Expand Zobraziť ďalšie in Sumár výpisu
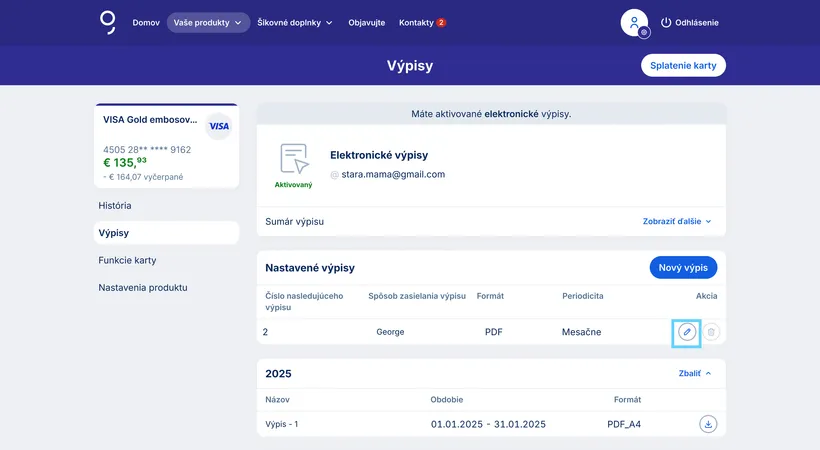Screen dimensions: 820x450 [677, 221]
